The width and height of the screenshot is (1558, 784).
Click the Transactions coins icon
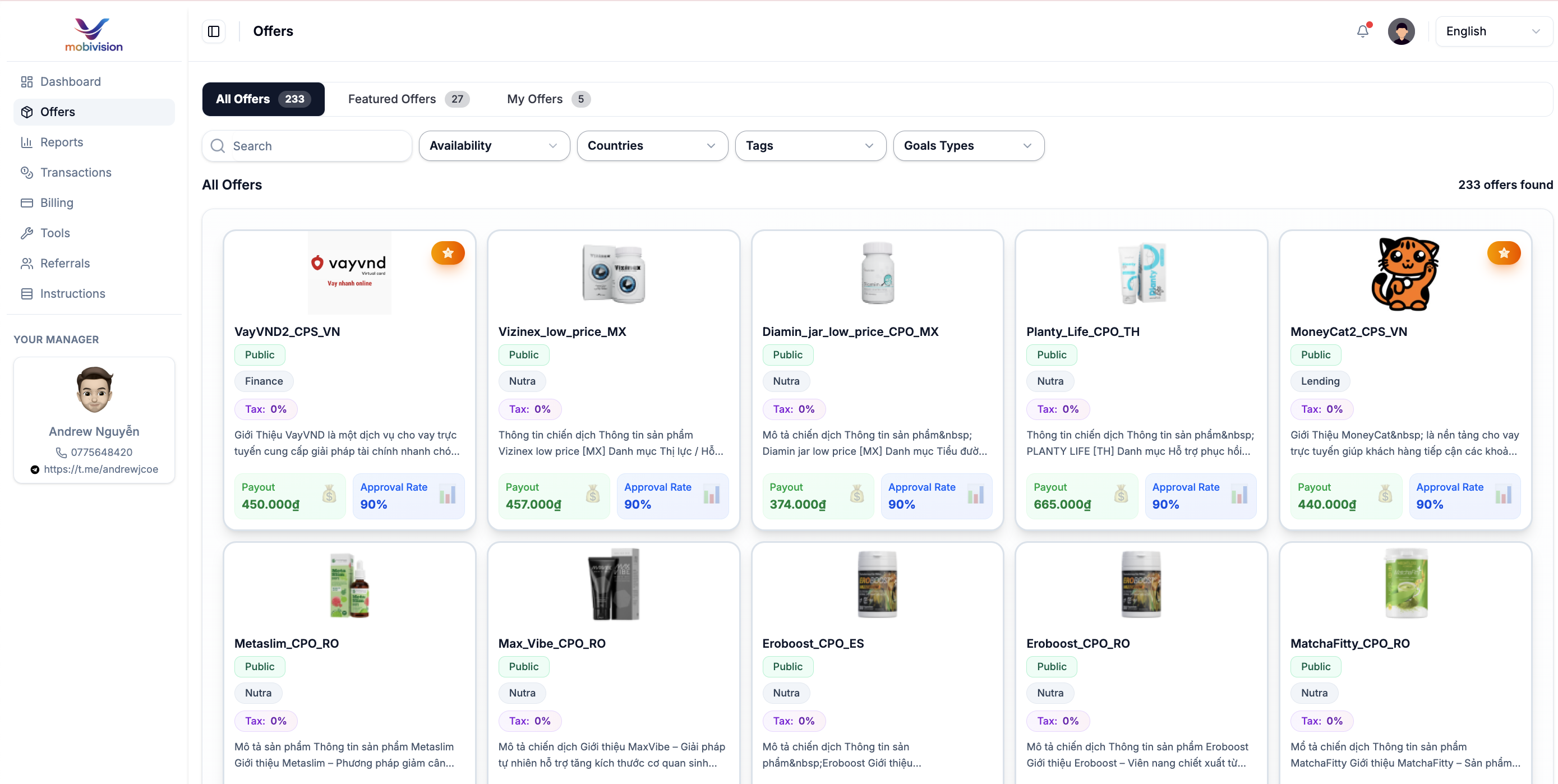point(26,172)
